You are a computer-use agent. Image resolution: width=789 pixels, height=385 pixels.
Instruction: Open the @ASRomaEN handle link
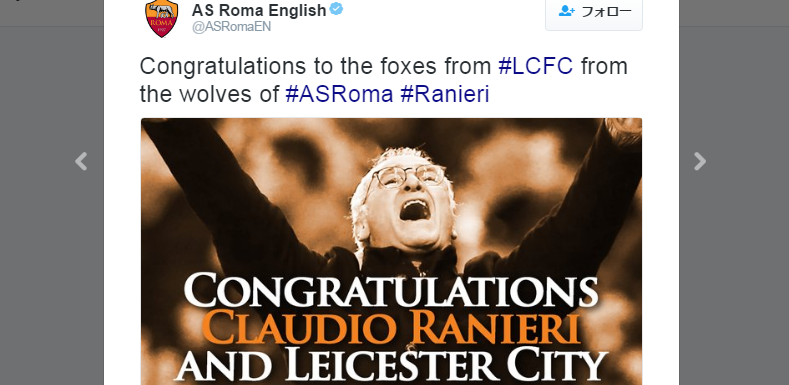[x=231, y=27]
